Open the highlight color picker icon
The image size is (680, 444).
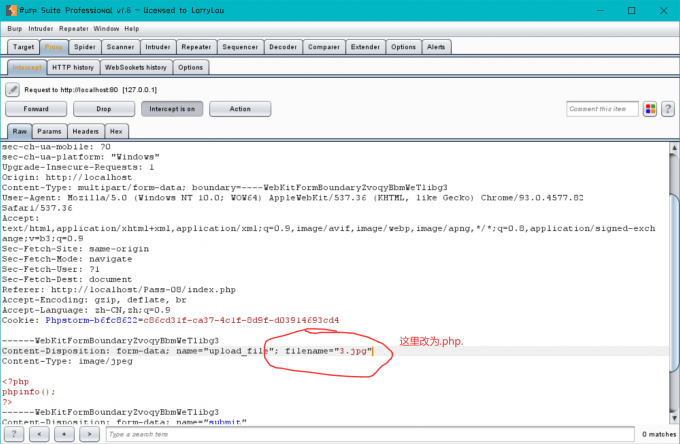point(650,109)
